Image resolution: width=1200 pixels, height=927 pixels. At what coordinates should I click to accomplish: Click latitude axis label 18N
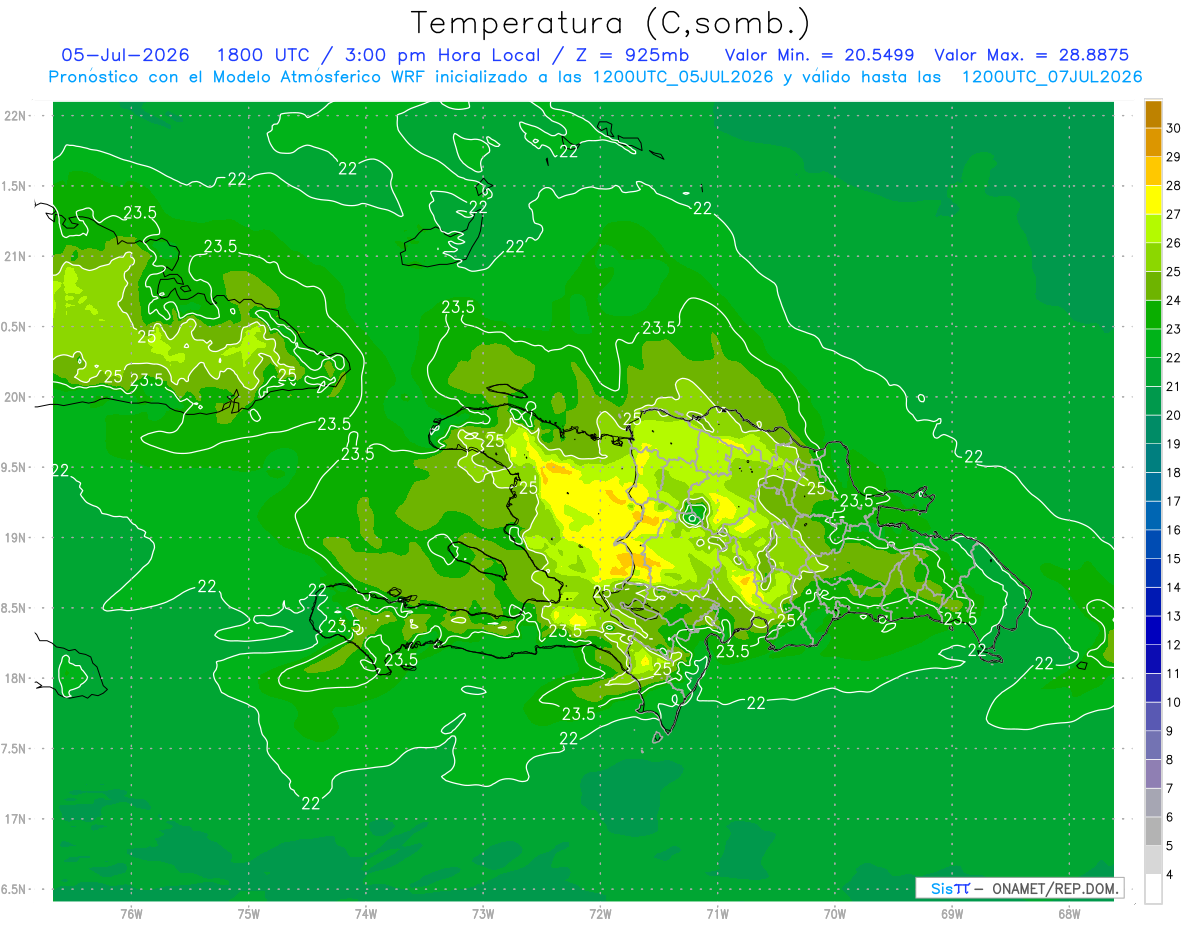click(x=16, y=678)
